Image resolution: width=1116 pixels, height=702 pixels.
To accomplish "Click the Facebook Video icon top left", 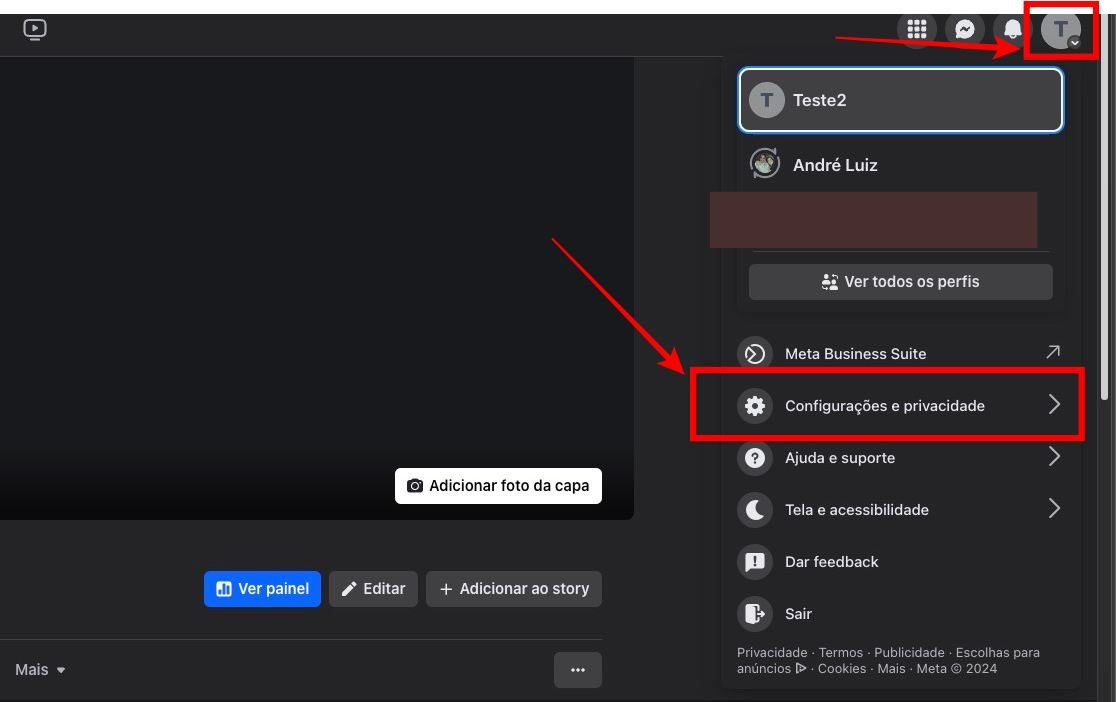I will click(35, 30).
